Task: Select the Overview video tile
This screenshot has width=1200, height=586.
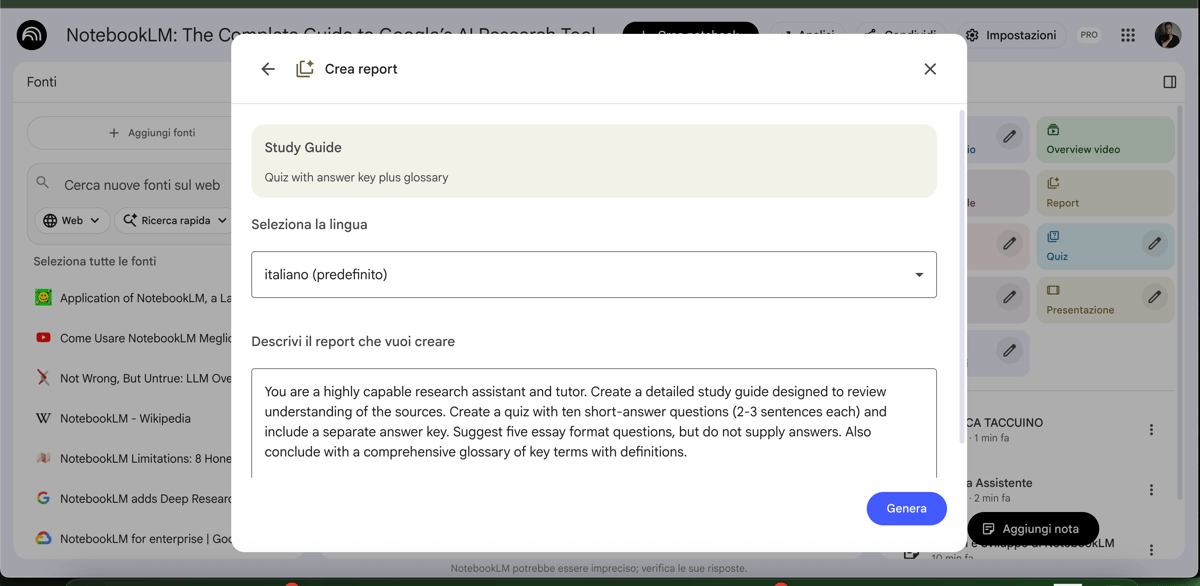Action: (1104, 140)
